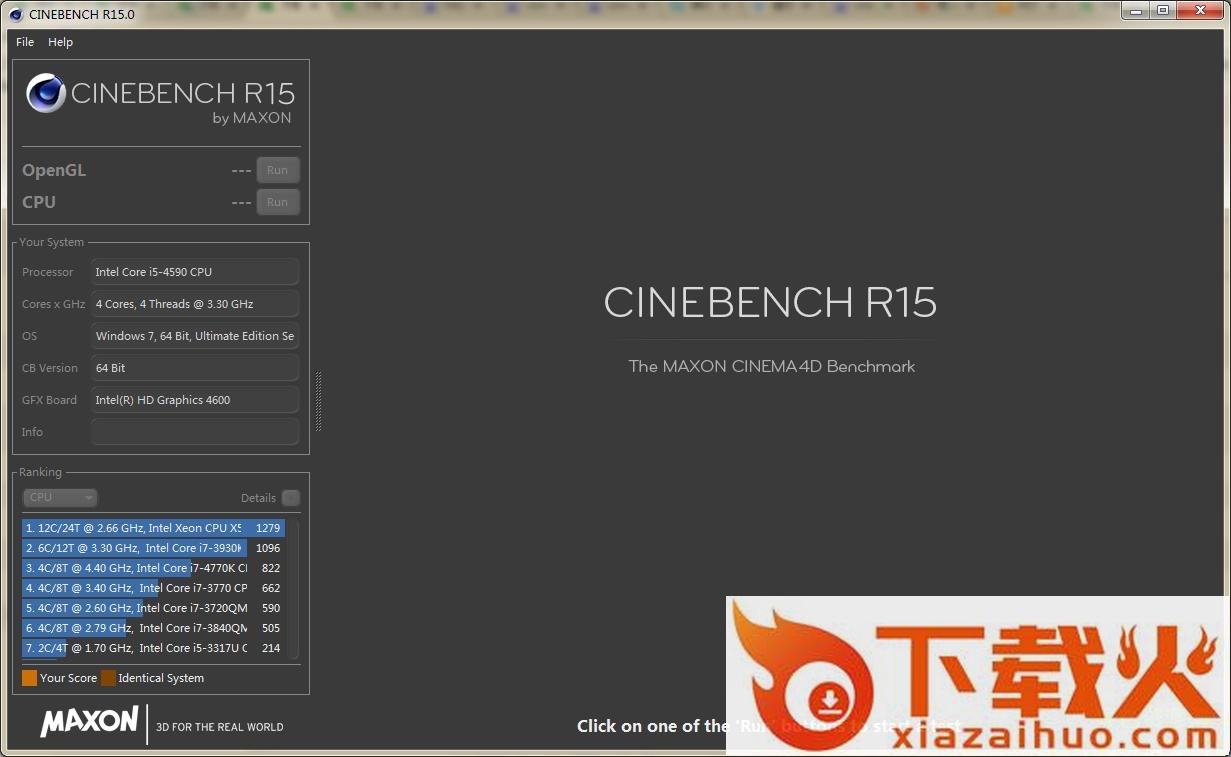The width and height of the screenshot is (1231, 757).
Task: Click the OS field showing Windows 7
Action: point(195,336)
